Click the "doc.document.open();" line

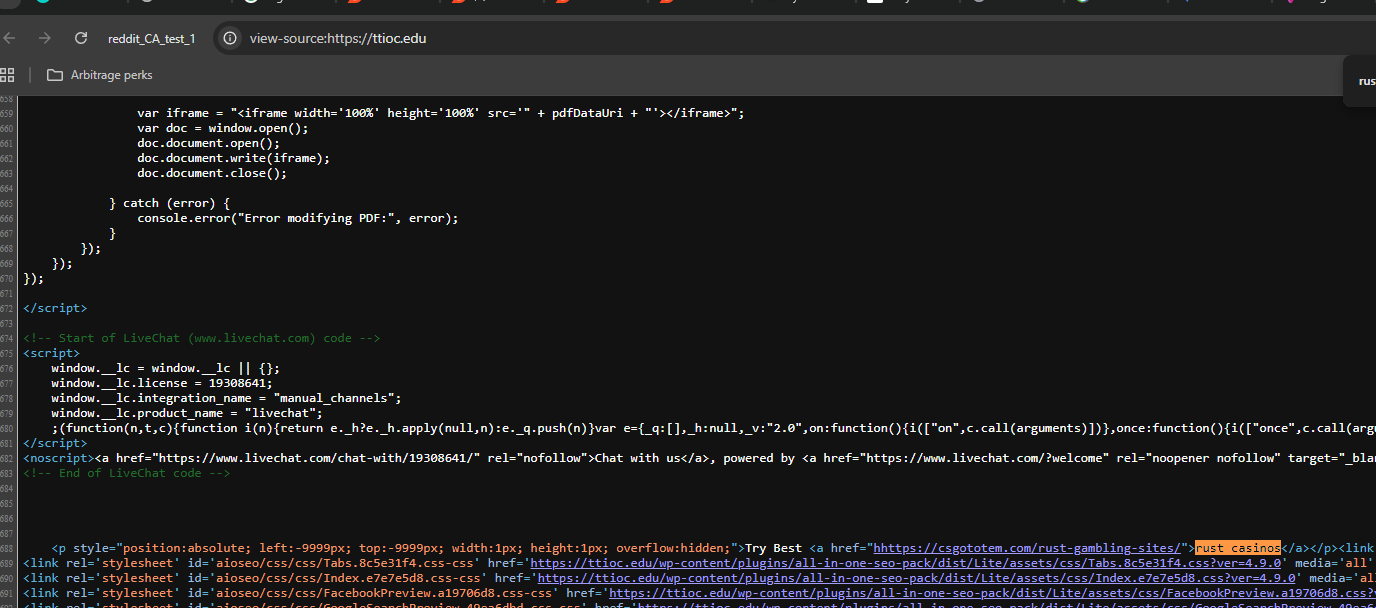pos(208,143)
